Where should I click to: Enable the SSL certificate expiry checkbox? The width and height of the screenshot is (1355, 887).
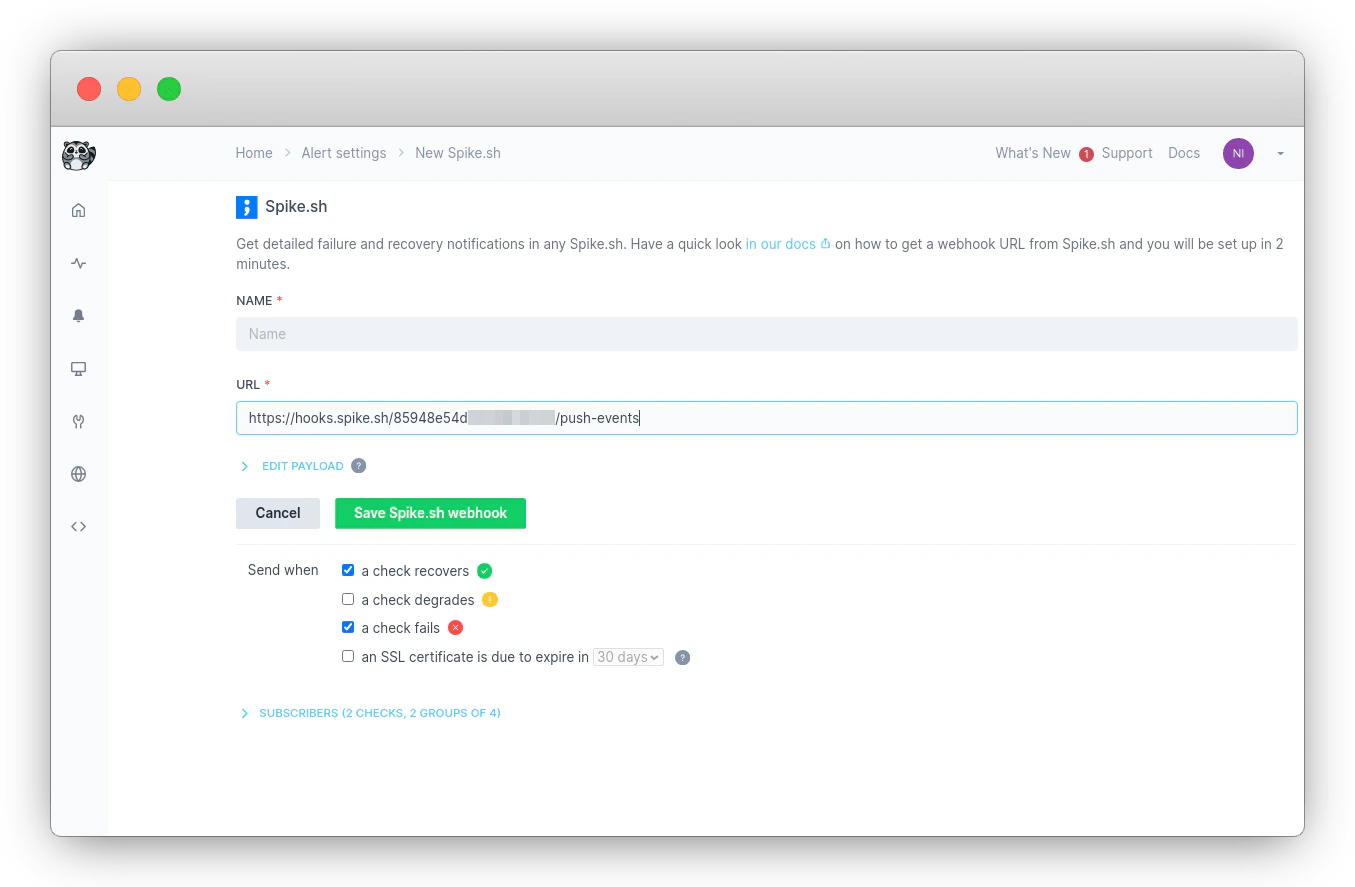point(348,656)
